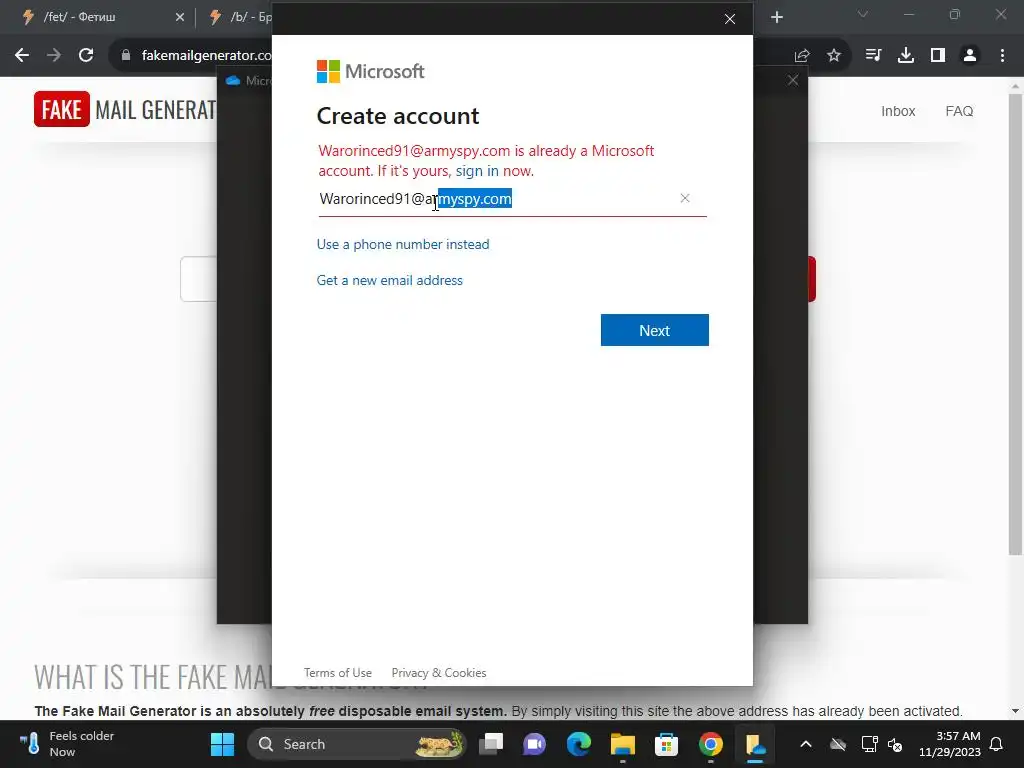Click the Next button in Create account dialog
This screenshot has height=768, width=1024.
tap(654, 330)
